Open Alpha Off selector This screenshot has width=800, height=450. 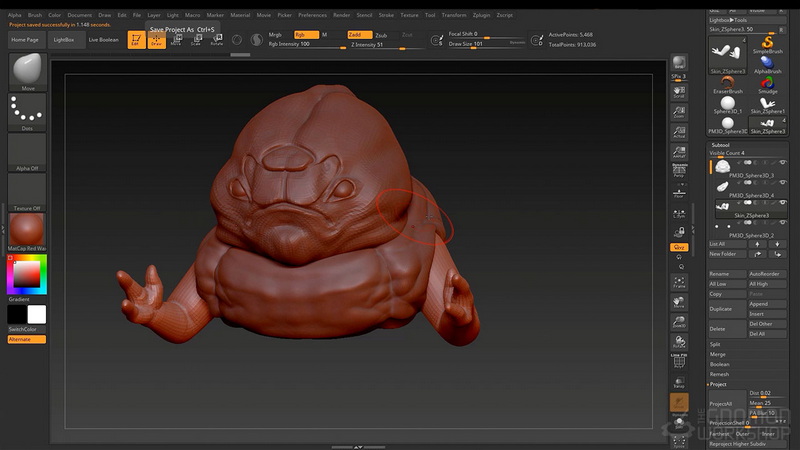pos(27,152)
